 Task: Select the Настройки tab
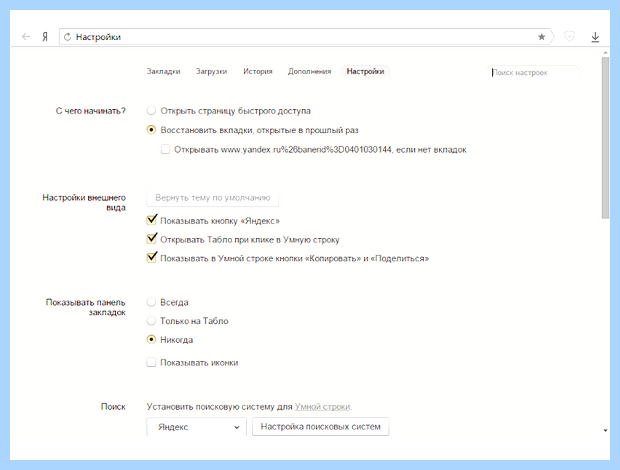365,72
